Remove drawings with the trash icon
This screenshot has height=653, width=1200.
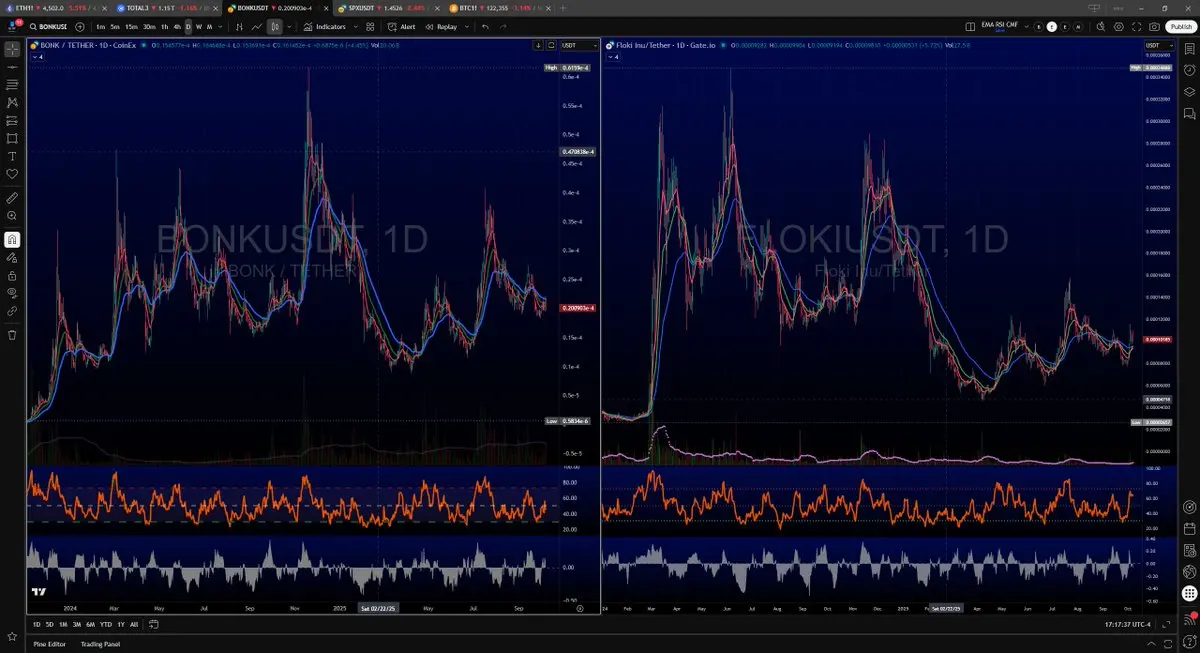12,335
